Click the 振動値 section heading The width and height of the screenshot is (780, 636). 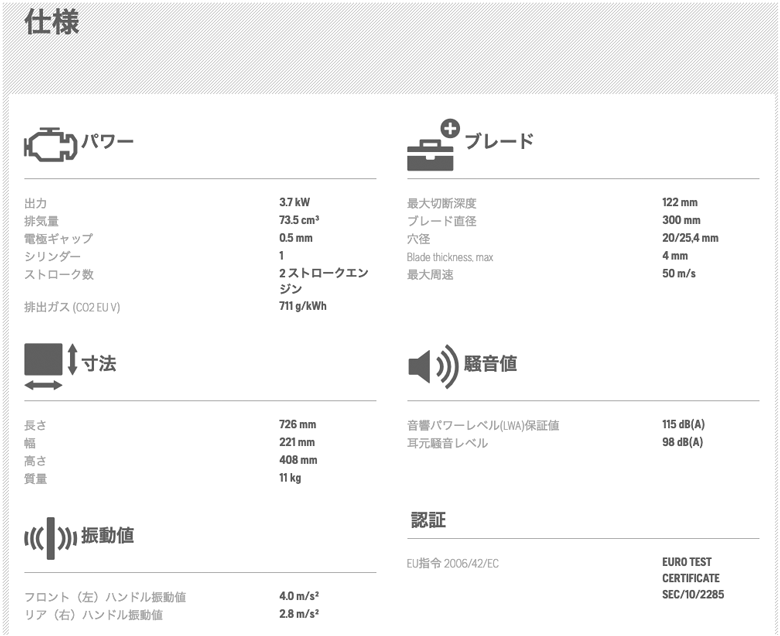point(107,536)
